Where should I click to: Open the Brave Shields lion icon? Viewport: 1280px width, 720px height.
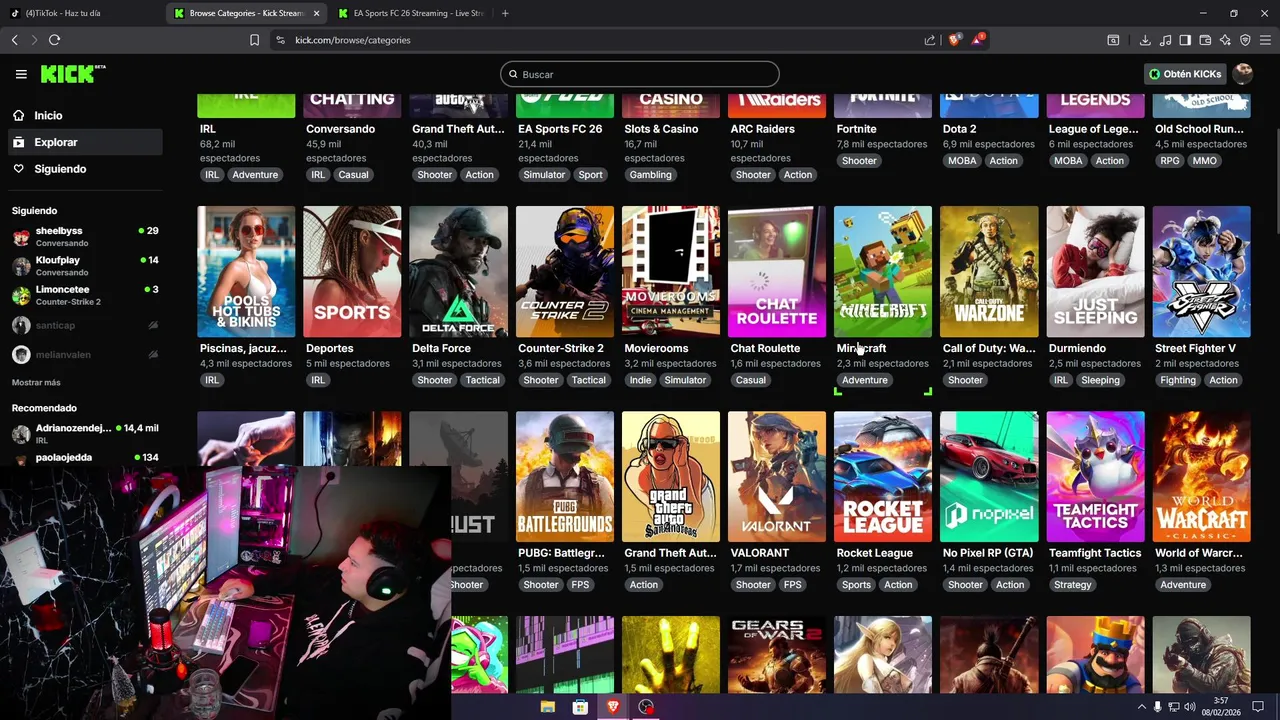(955, 40)
